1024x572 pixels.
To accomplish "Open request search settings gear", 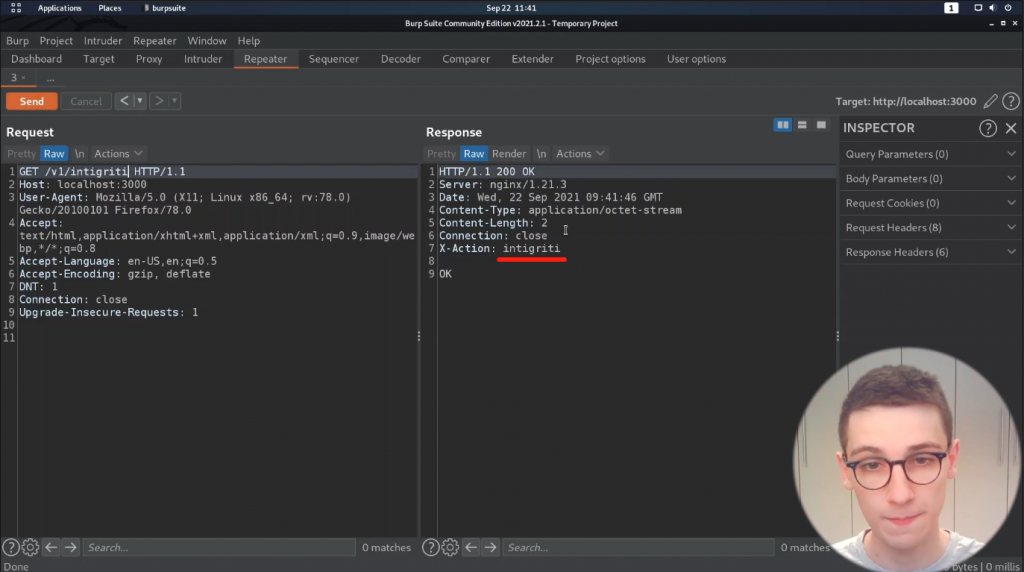I will click(30, 547).
